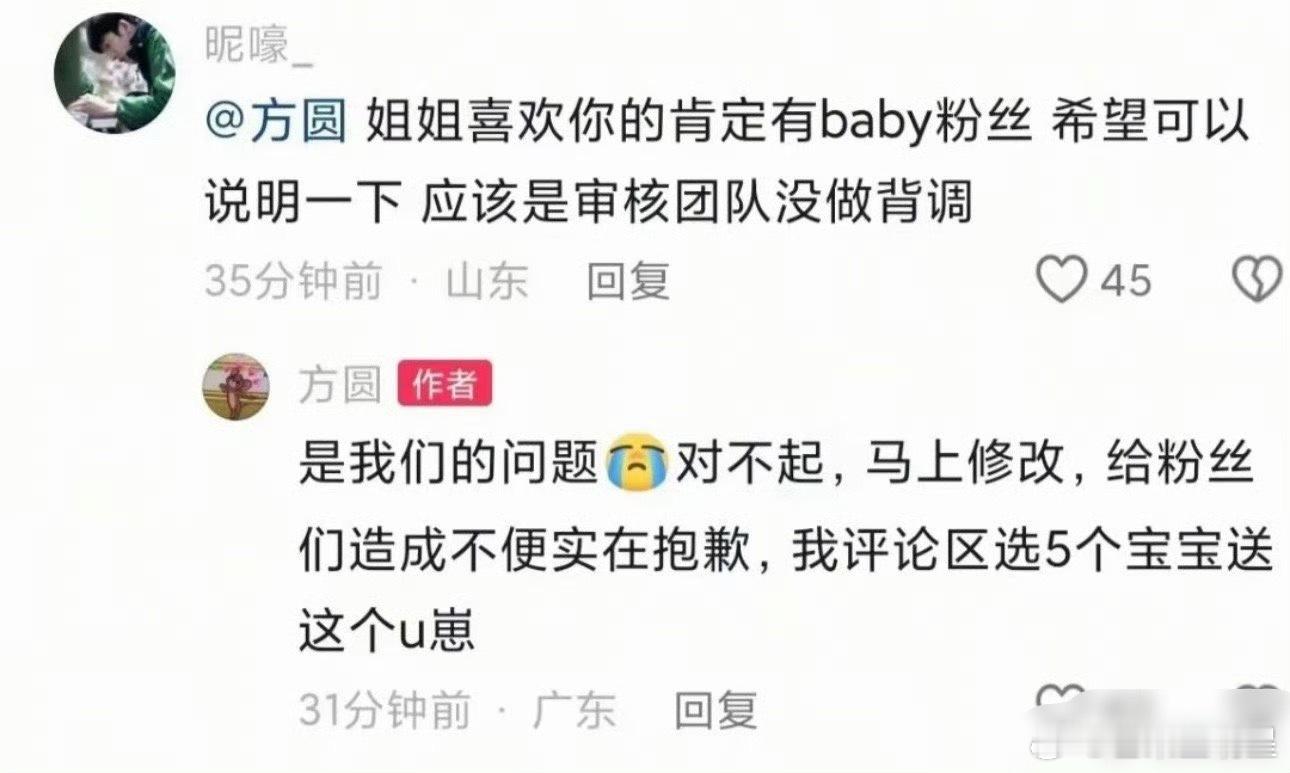Image resolution: width=1290 pixels, height=773 pixels.
Task: Click the 广东 location label
Action: pyautogui.click(x=574, y=710)
